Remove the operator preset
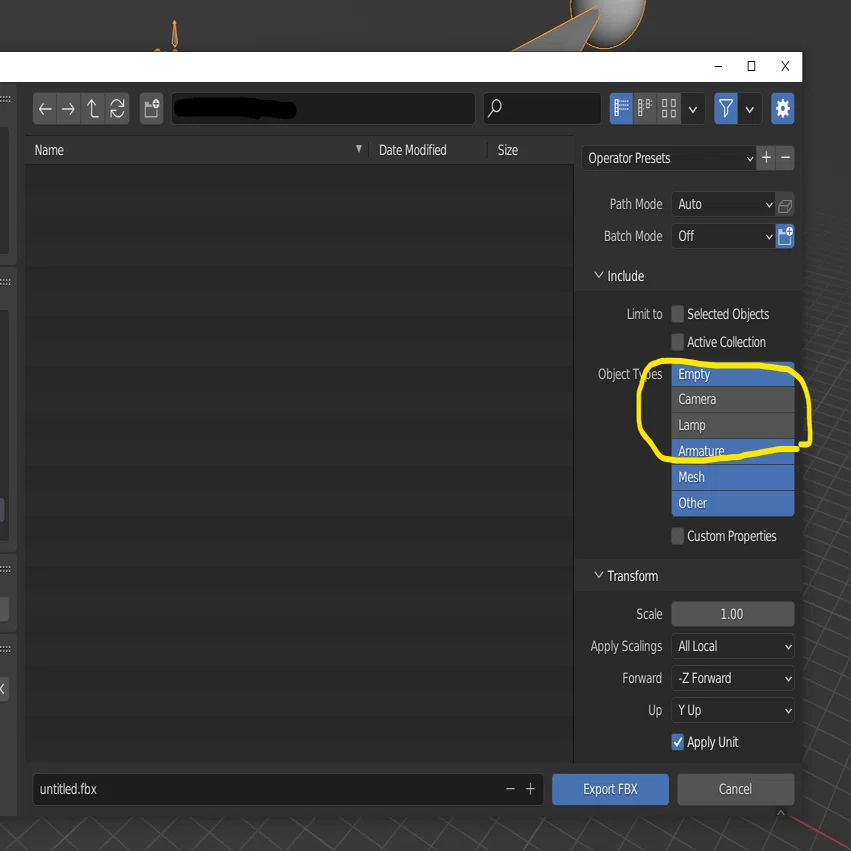Viewport: 851px width, 851px height. pos(785,158)
